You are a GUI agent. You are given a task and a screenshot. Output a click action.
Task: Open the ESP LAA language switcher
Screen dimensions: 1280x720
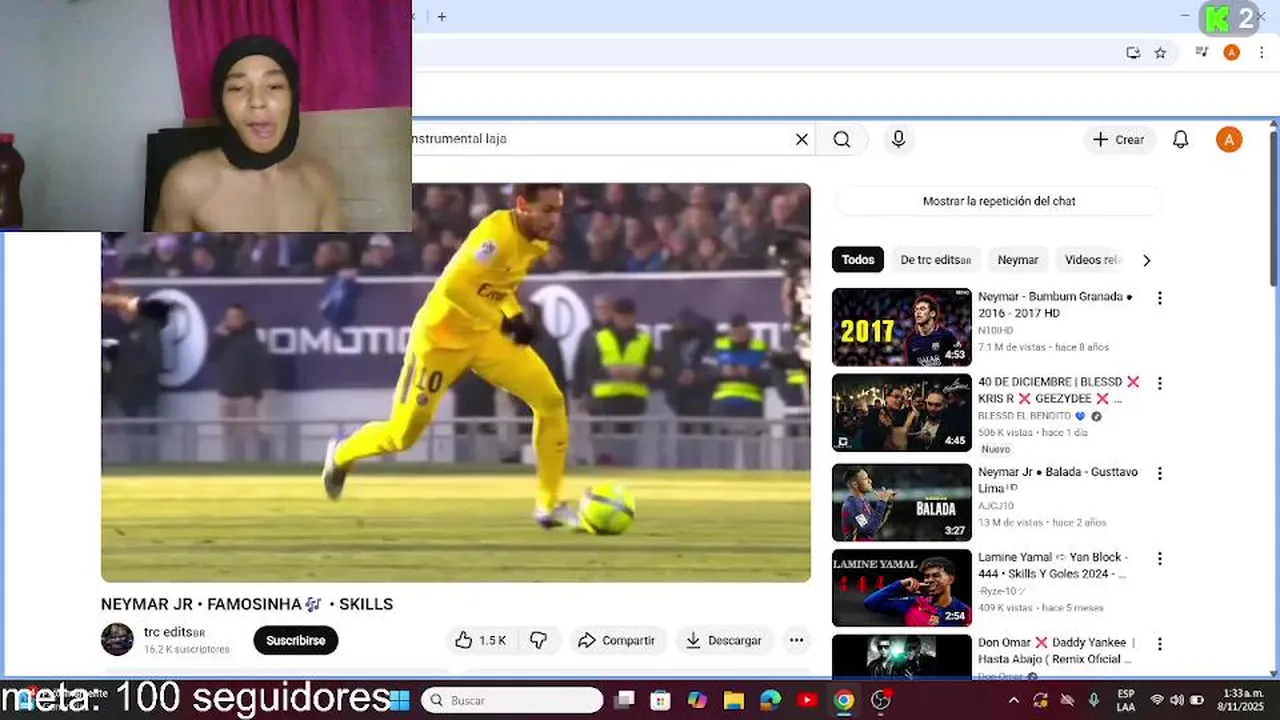click(1126, 700)
